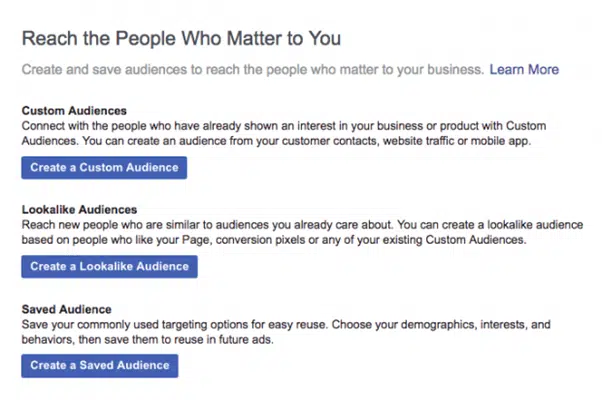Select the Create a Saved Audience button
The image size is (602, 400).
[x=99, y=367]
